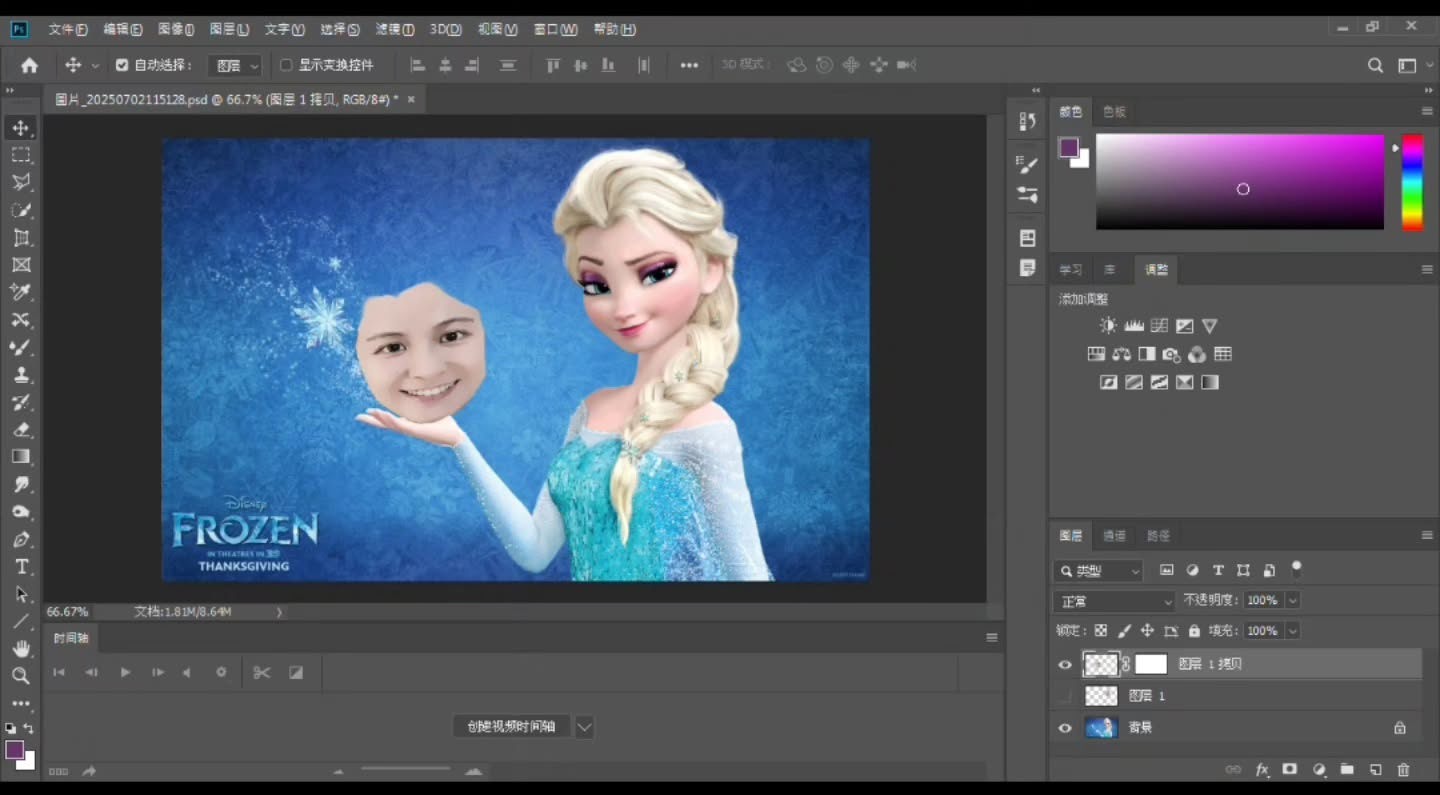Select the Eraser tool
Image resolution: width=1440 pixels, height=795 pixels.
(21, 430)
